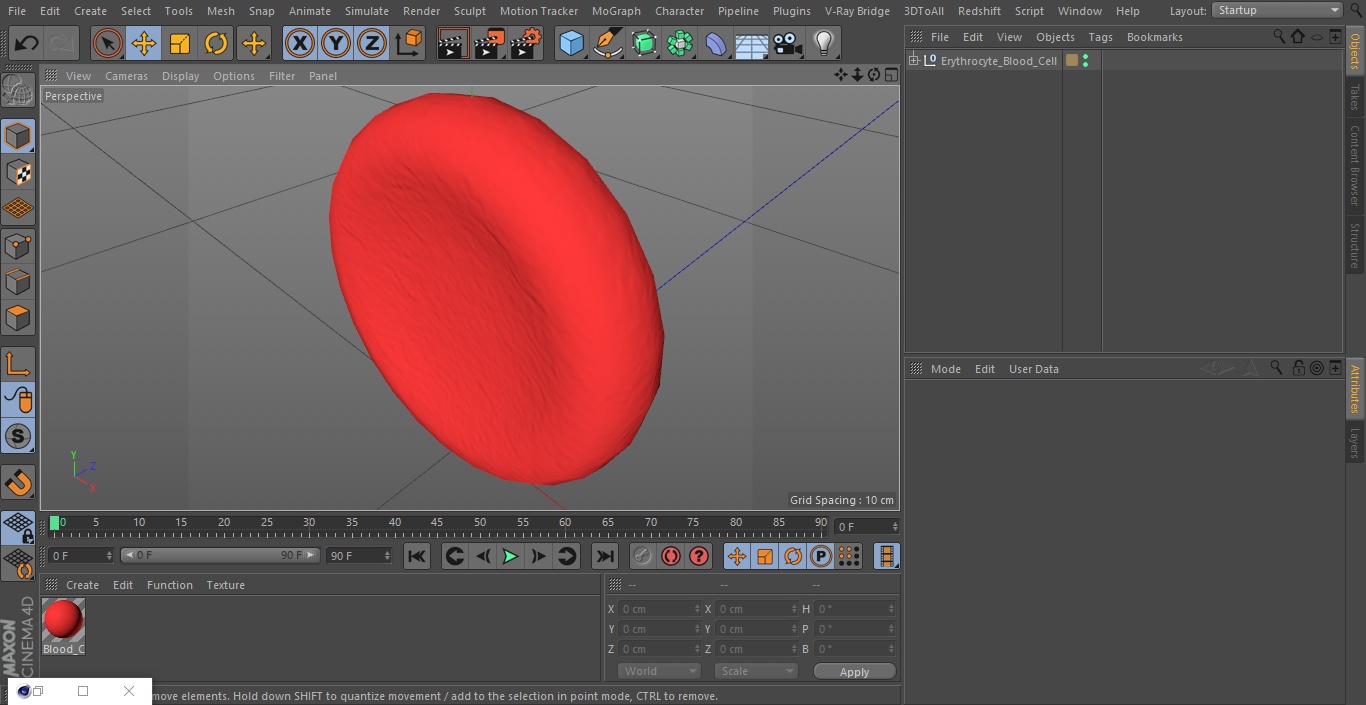Open the timeline filmstrip icon
This screenshot has height=705, width=1366.
pos(886,556)
